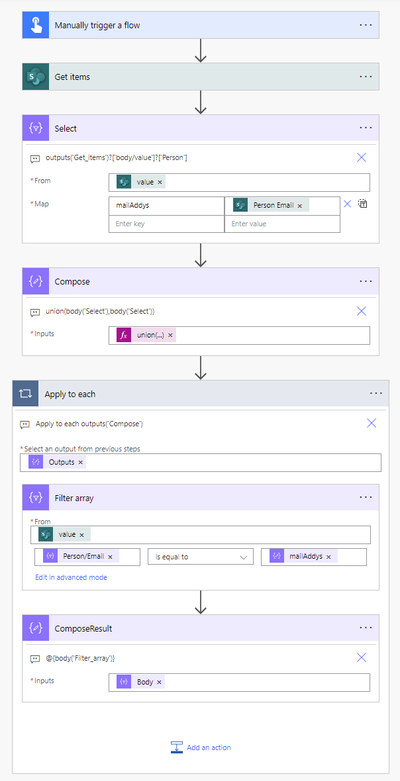Screen dimensions: 400x781
Task: Click the Filter array action icon
Action: (35, 497)
